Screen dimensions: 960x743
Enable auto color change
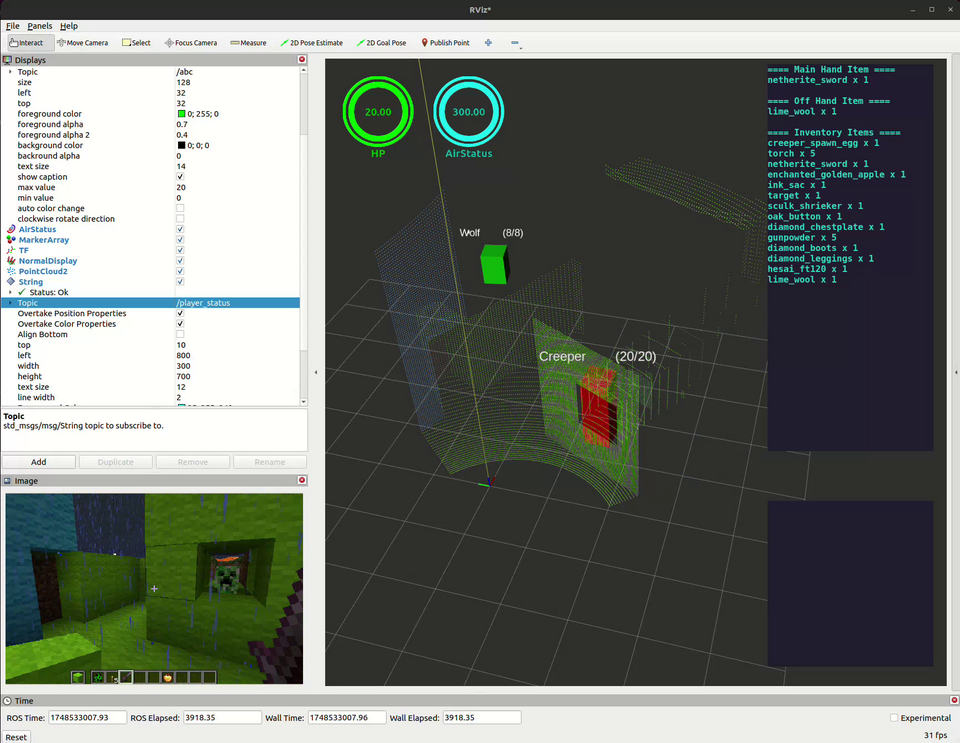[x=180, y=208]
